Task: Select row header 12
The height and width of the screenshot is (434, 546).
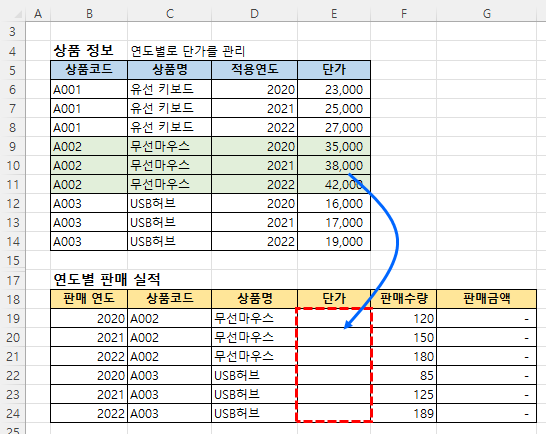Action: pyautogui.click(x=13, y=203)
